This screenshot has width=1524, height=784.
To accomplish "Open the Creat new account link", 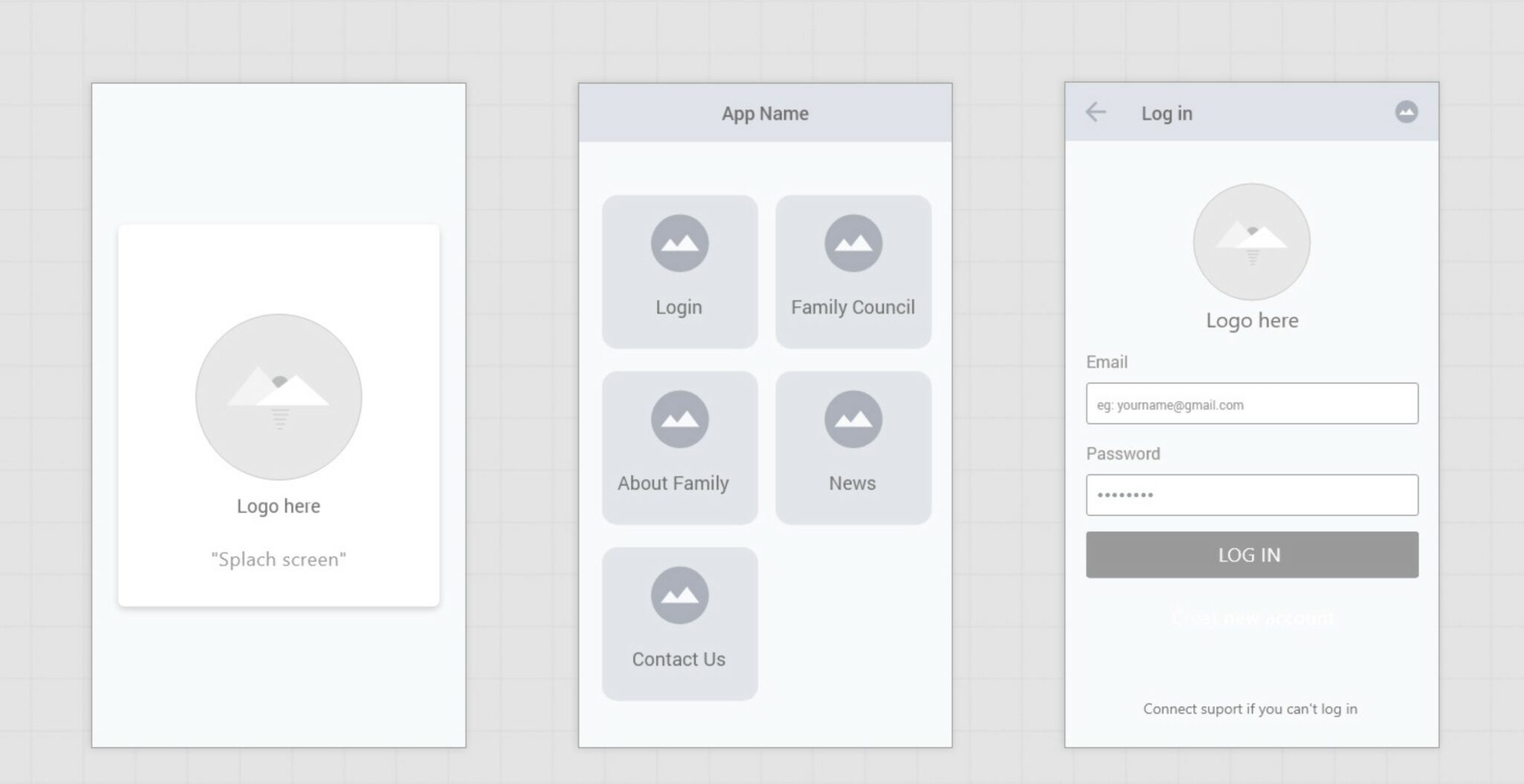I will click(1251, 617).
